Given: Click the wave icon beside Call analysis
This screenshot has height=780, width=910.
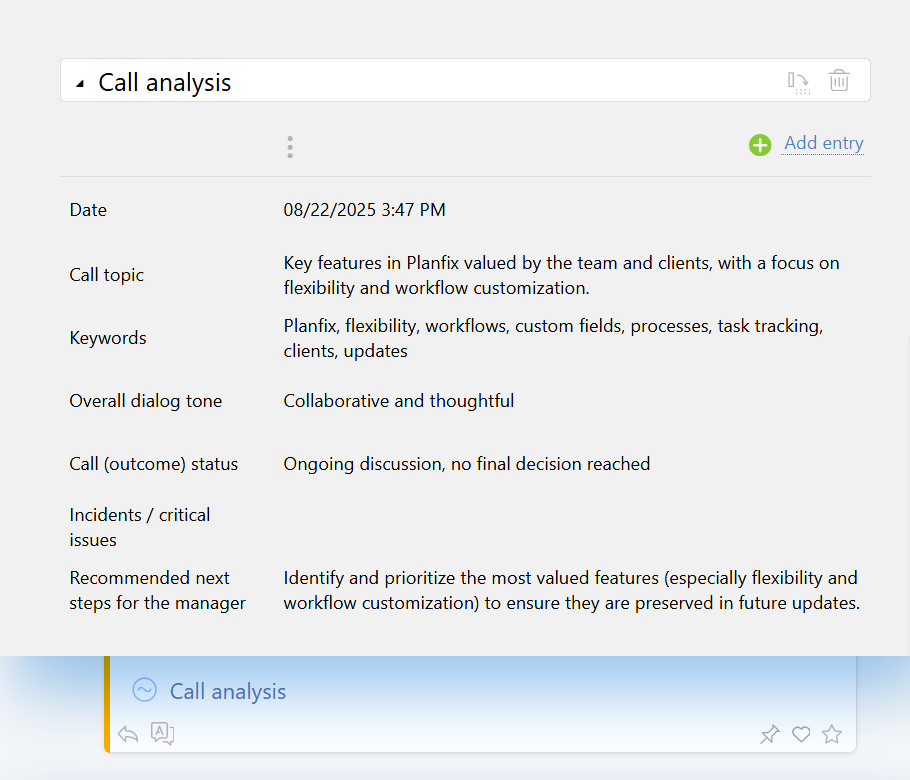Looking at the screenshot, I should pyautogui.click(x=145, y=690).
